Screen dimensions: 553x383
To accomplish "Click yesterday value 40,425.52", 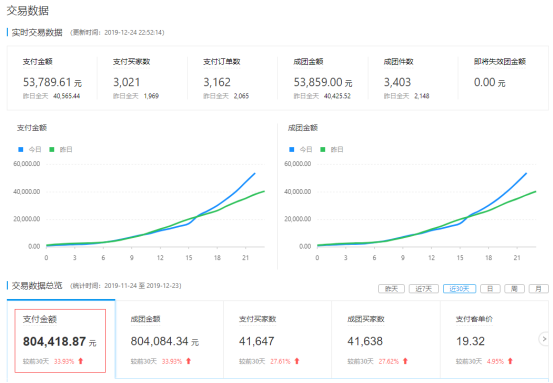I will pyautogui.click(x=337, y=96).
